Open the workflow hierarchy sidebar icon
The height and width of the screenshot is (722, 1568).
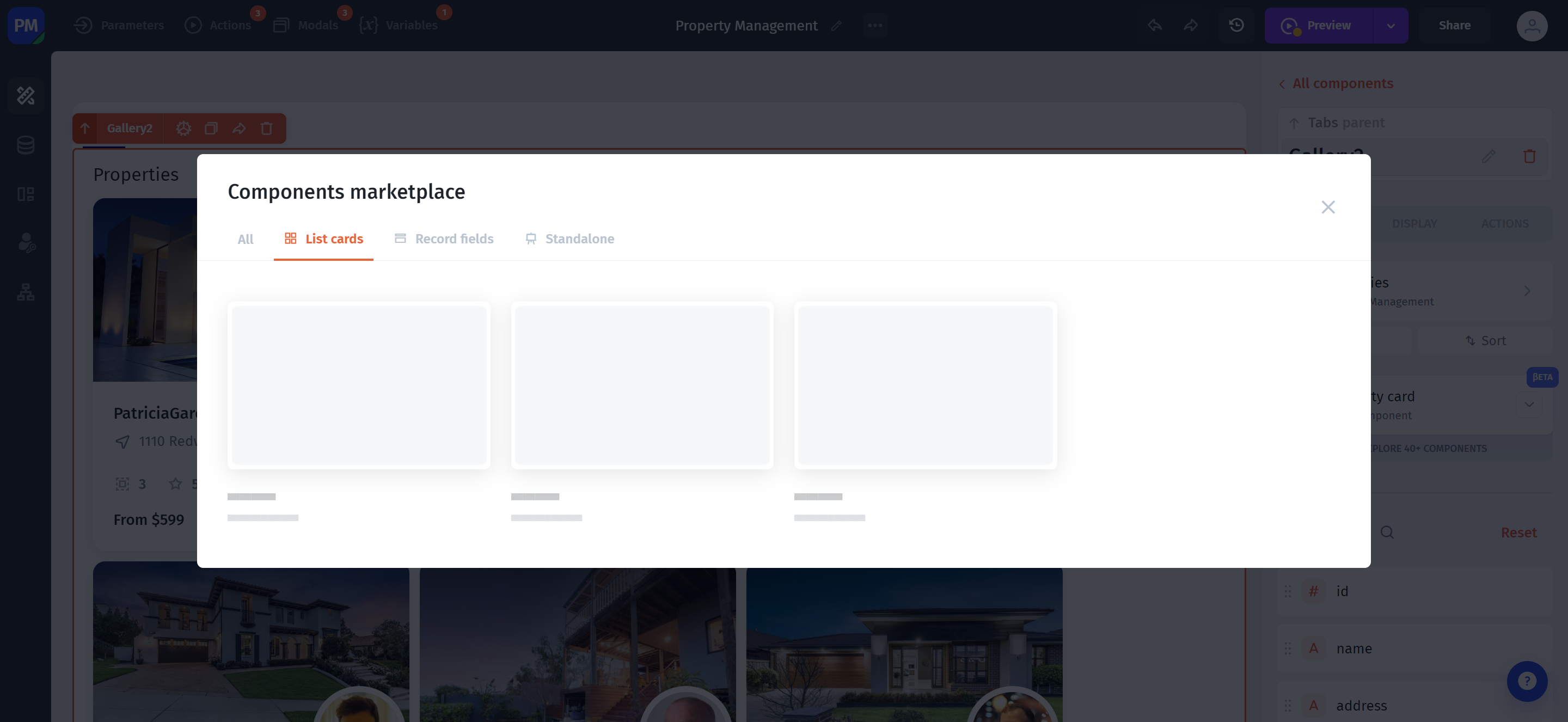[26, 292]
